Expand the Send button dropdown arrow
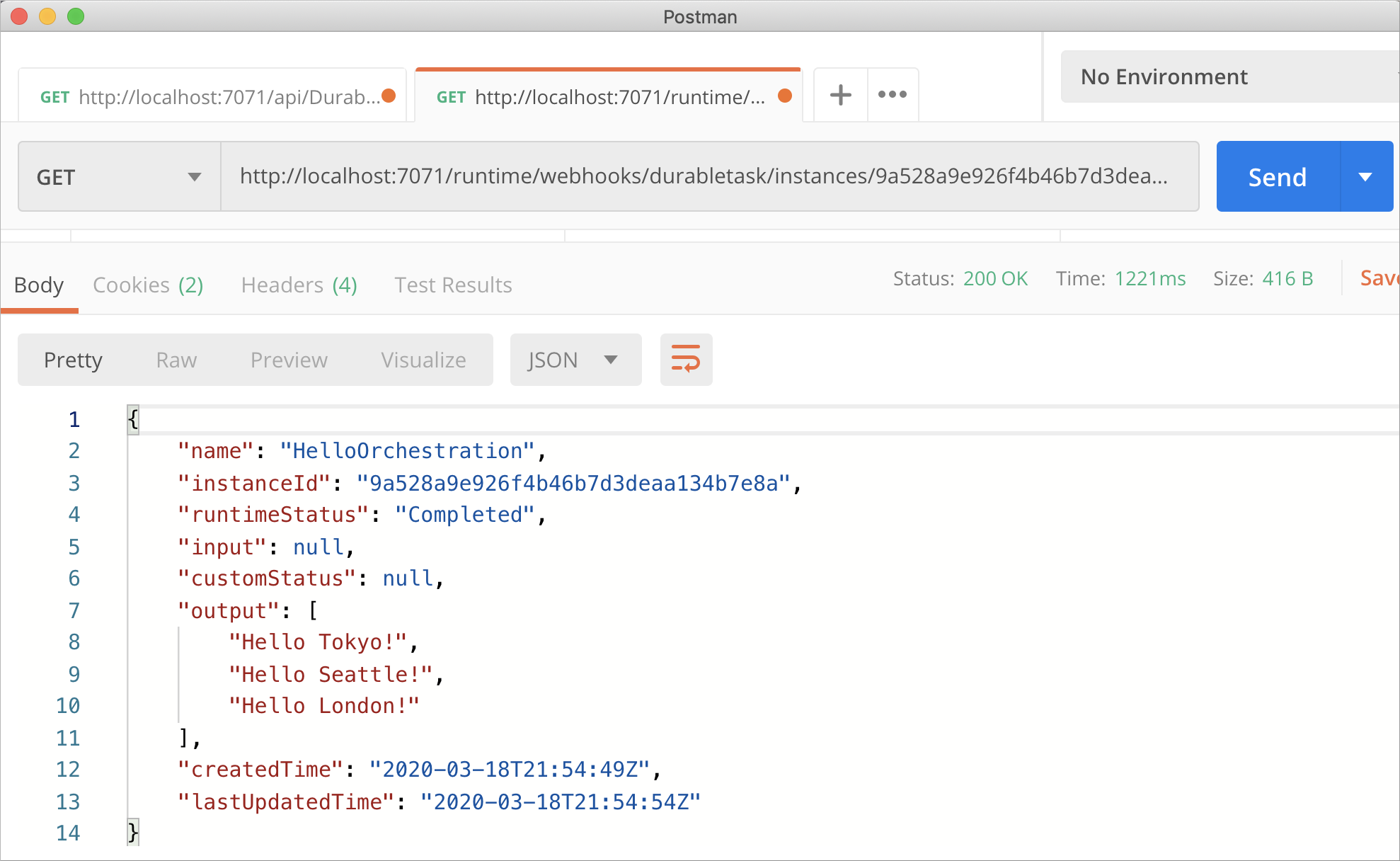Image resolution: width=1400 pixels, height=861 pixels. [x=1366, y=176]
